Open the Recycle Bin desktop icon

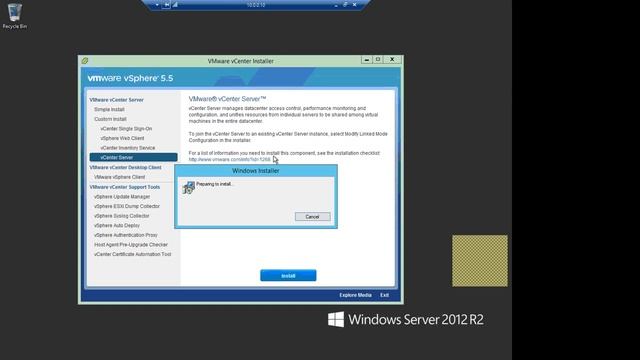tap(15, 16)
